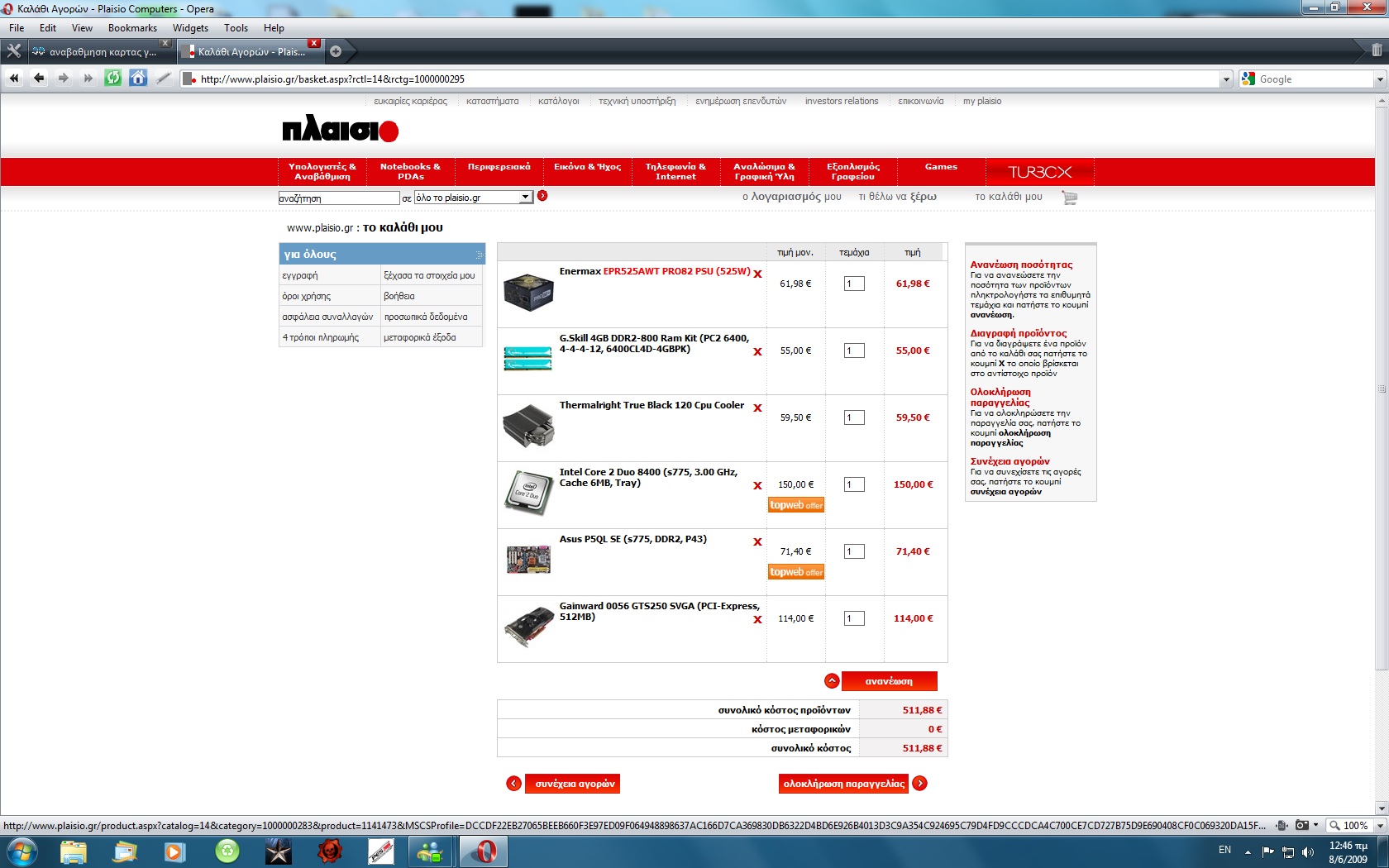1389x868 pixels.
Task: Click left arrow beside συνέχεια αγορών
Action: 514,784
